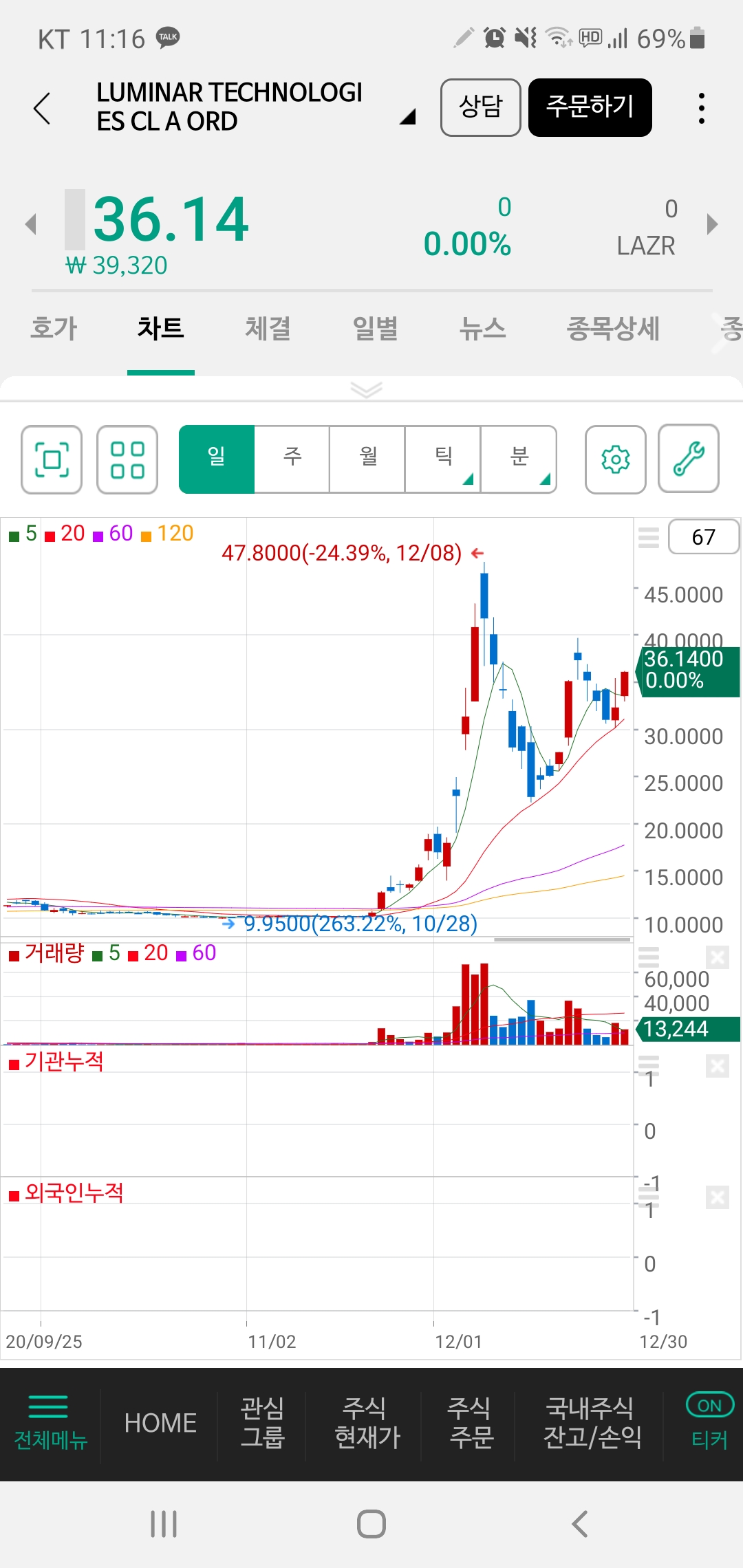Tap Android recent apps button
This screenshot has width=743, height=1568.
tap(164, 1524)
